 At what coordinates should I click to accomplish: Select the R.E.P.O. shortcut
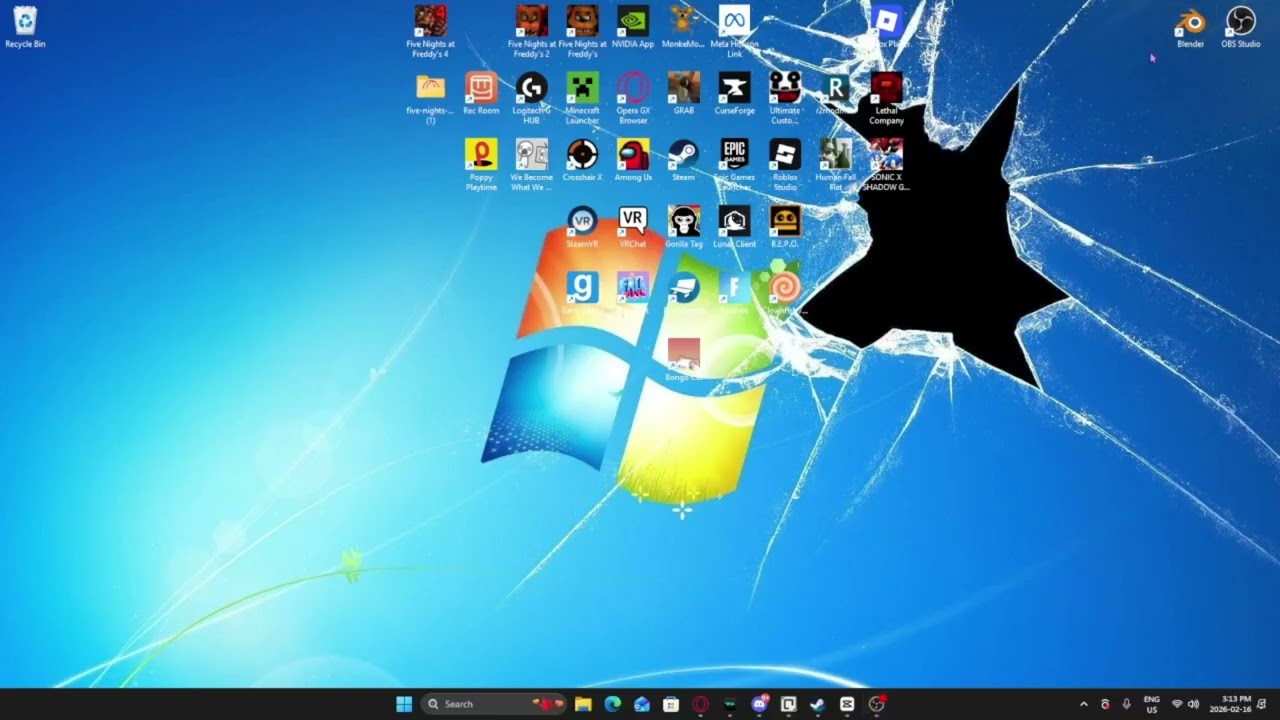click(785, 227)
